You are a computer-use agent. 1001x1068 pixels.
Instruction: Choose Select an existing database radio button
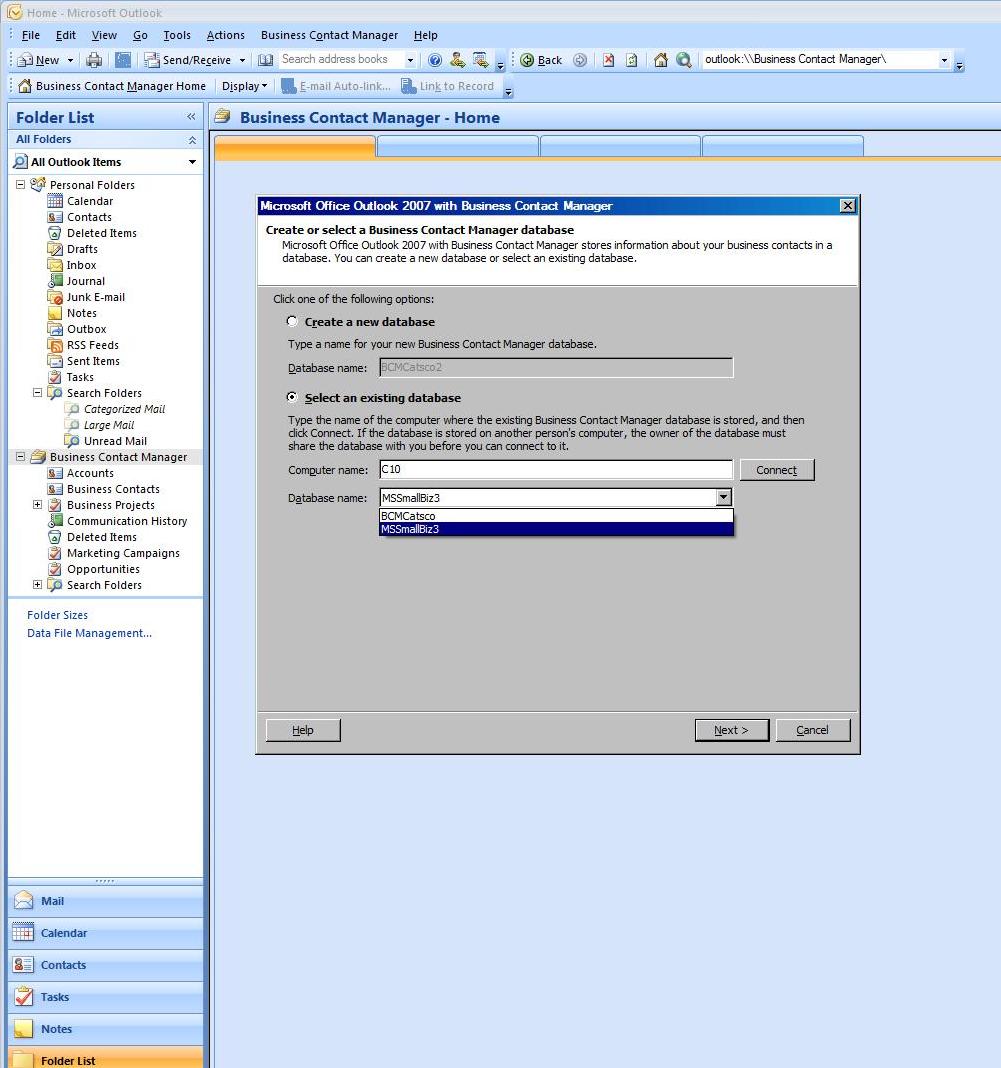pos(292,397)
